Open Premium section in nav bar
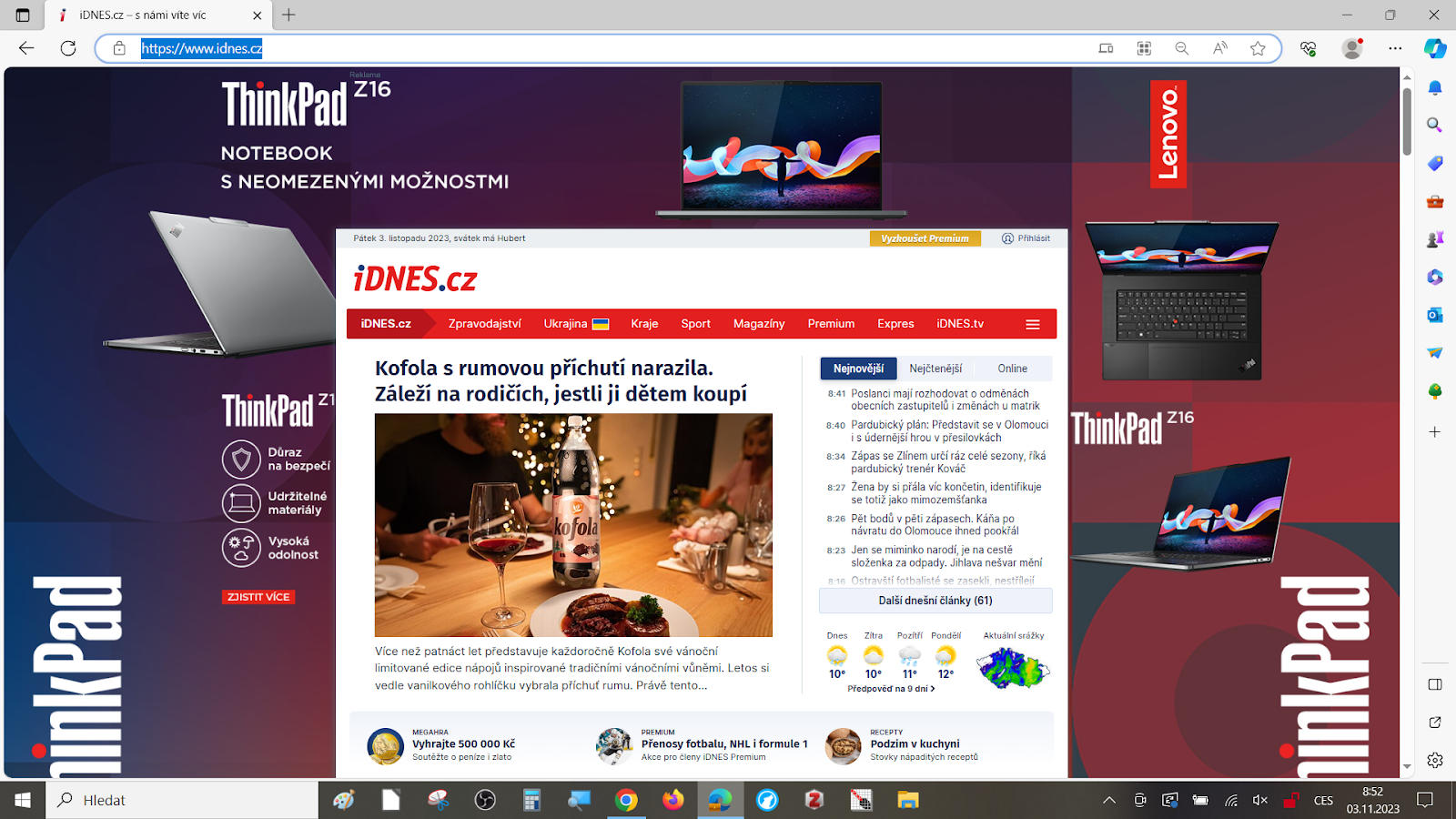This screenshot has height=819, width=1456. (831, 324)
